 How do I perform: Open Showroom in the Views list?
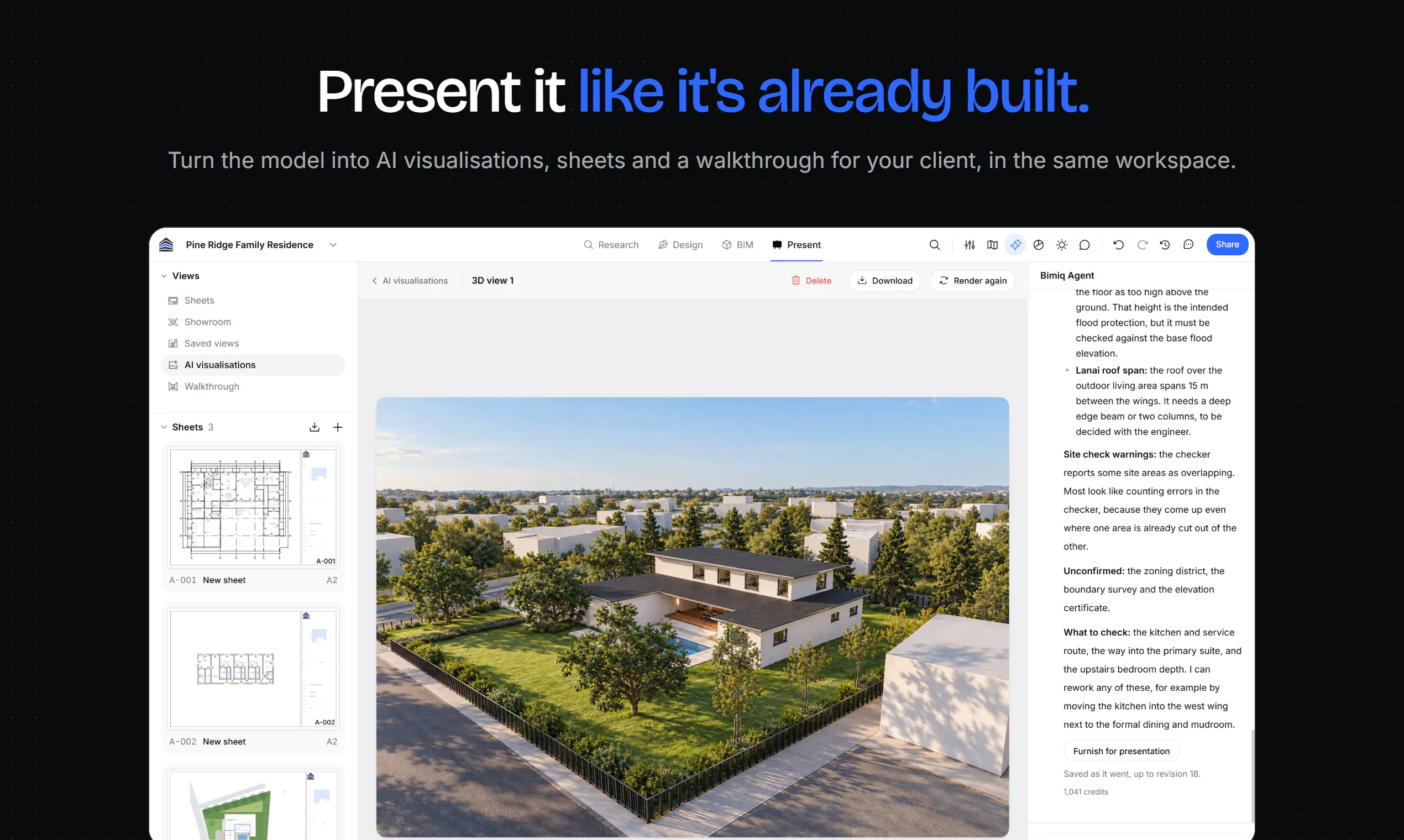[x=253, y=322]
